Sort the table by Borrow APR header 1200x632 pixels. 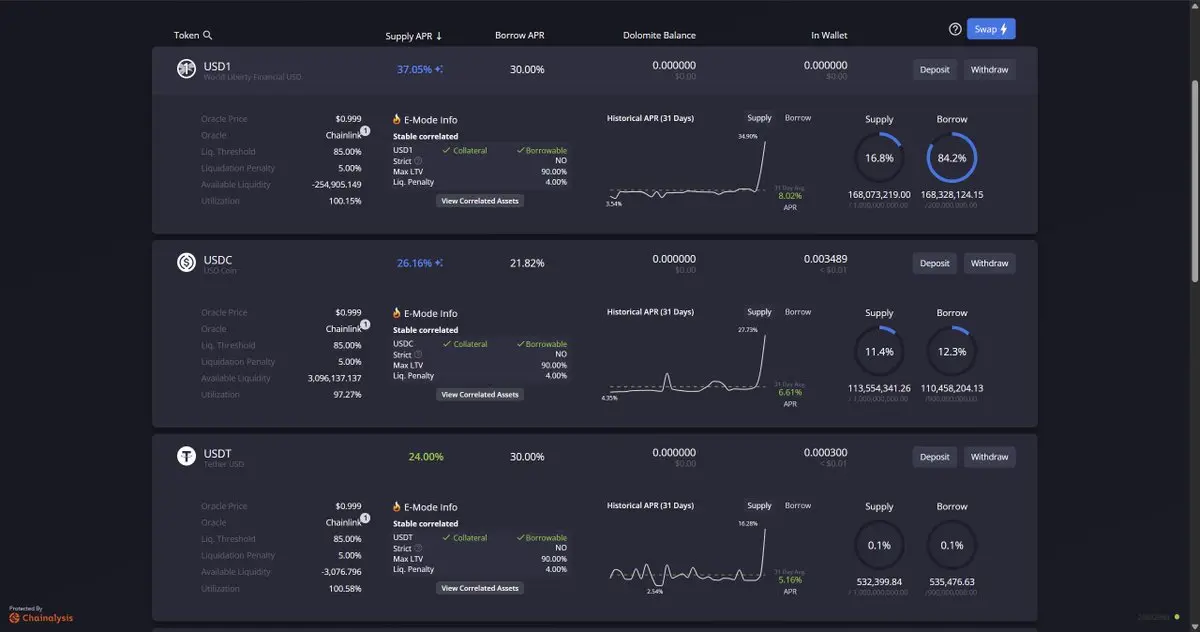[519, 36]
